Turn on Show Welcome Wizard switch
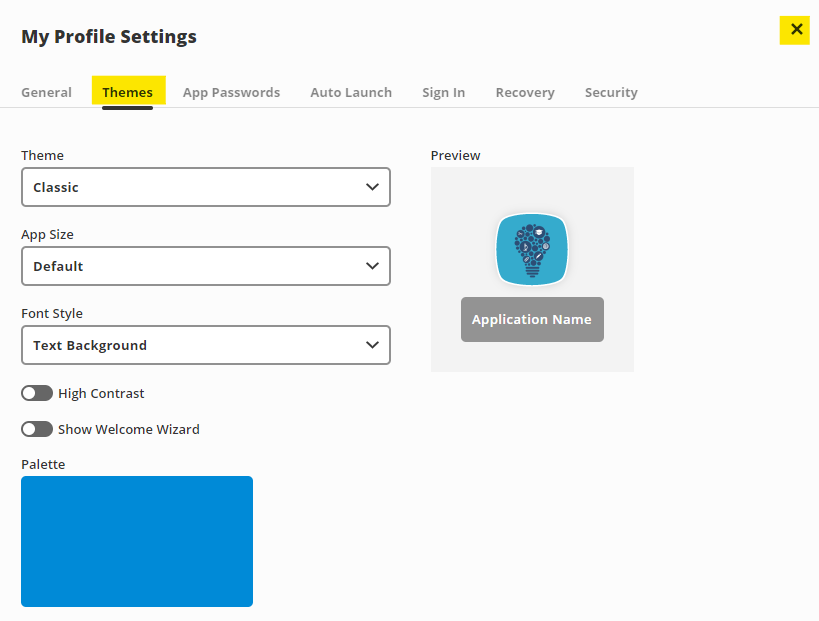 tap(37, 429)
